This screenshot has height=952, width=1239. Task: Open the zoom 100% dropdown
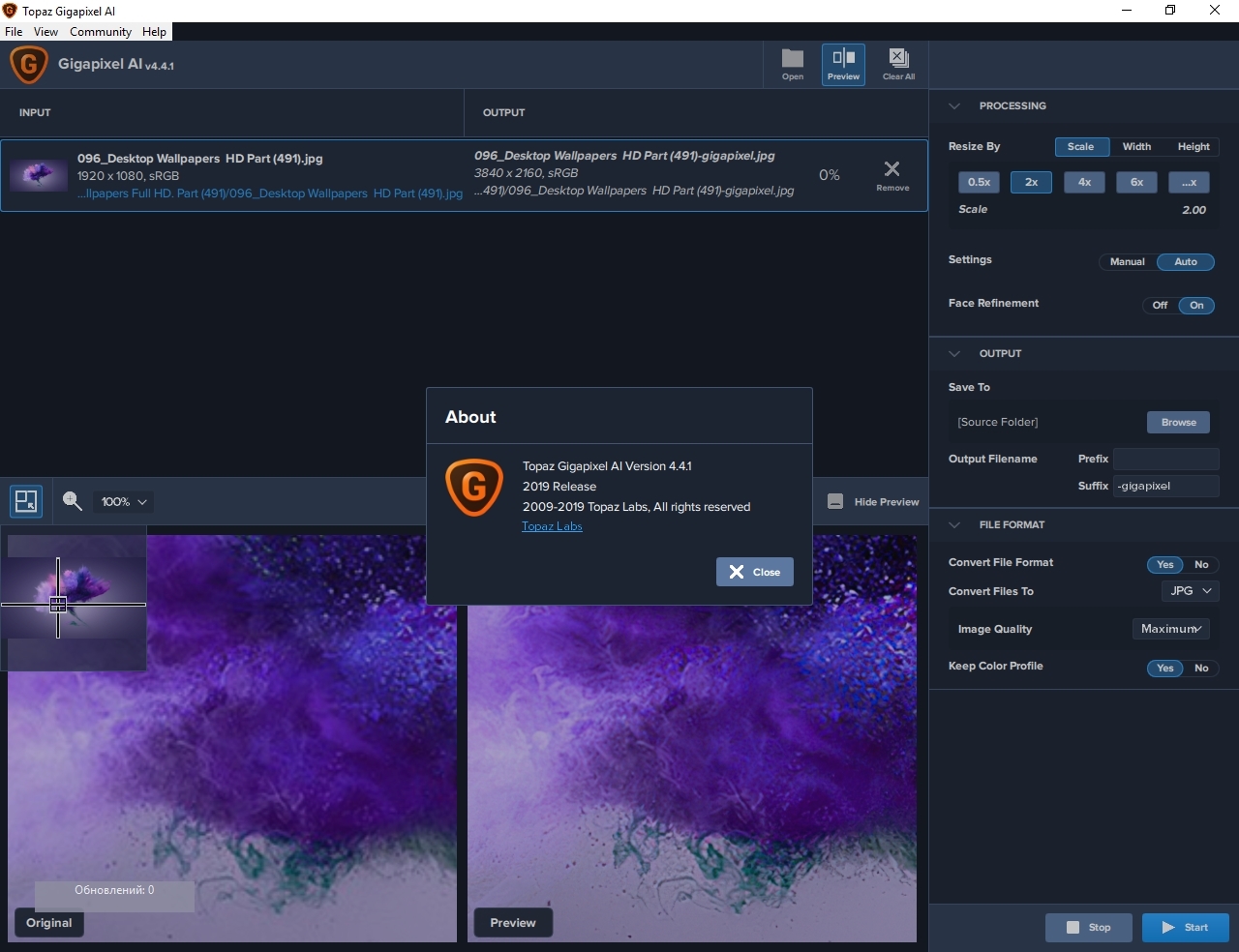[124, 501]
